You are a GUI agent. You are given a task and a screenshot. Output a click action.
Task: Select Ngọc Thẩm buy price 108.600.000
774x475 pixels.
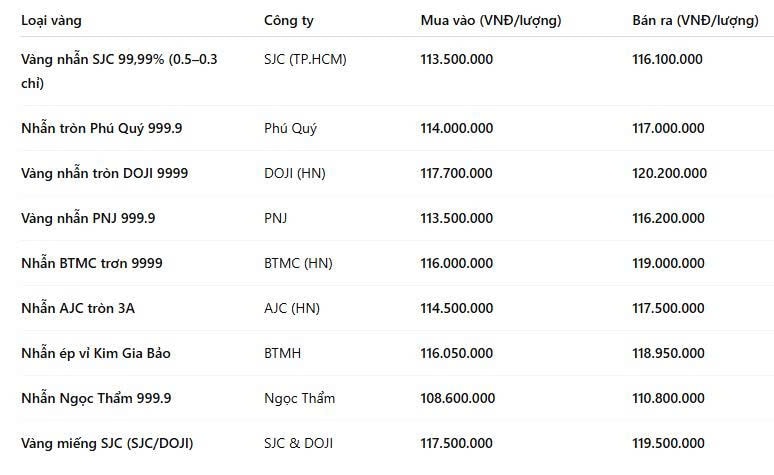(458, 398)
